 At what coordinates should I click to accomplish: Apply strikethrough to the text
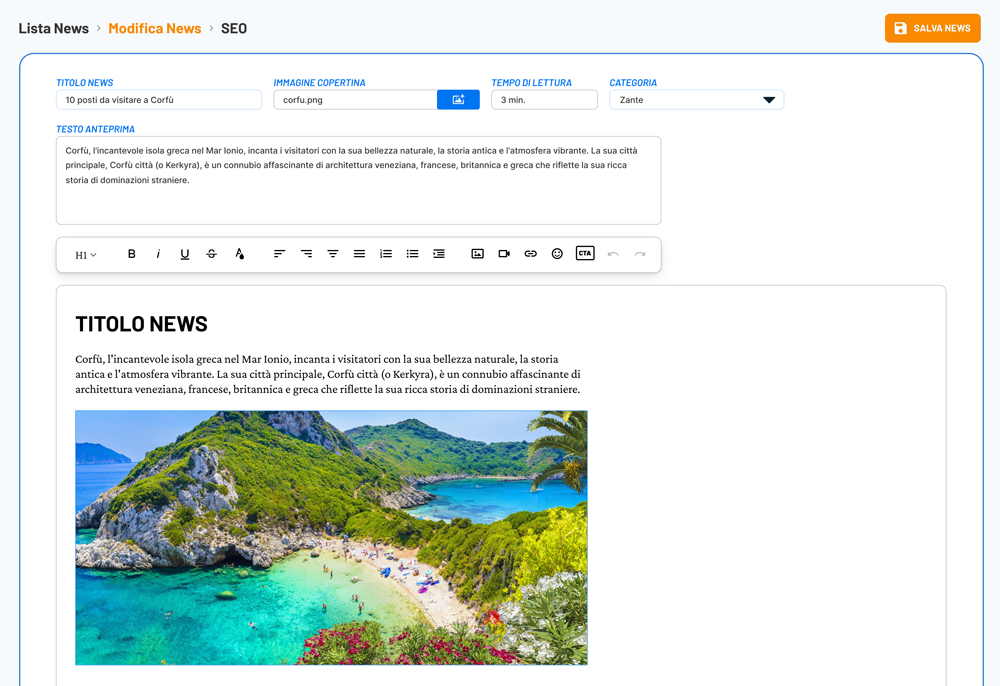point(211,254)
